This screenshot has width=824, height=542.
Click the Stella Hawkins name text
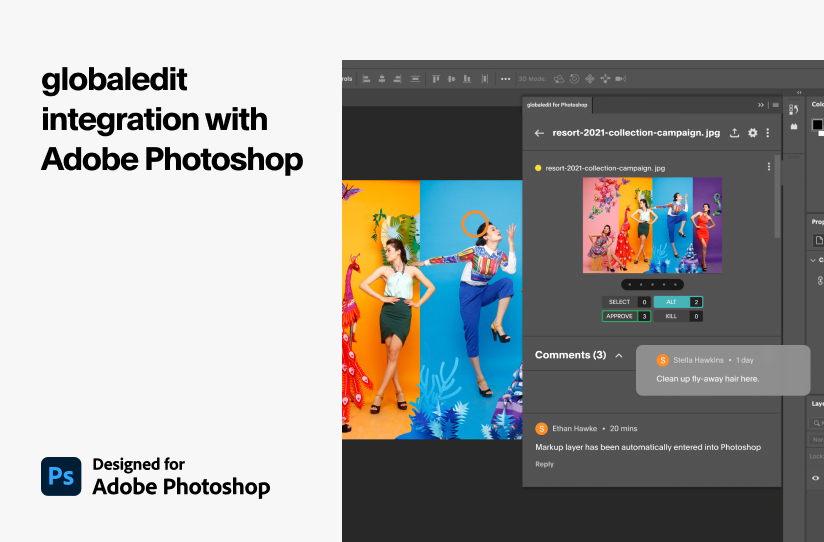(x=698, y=360)
